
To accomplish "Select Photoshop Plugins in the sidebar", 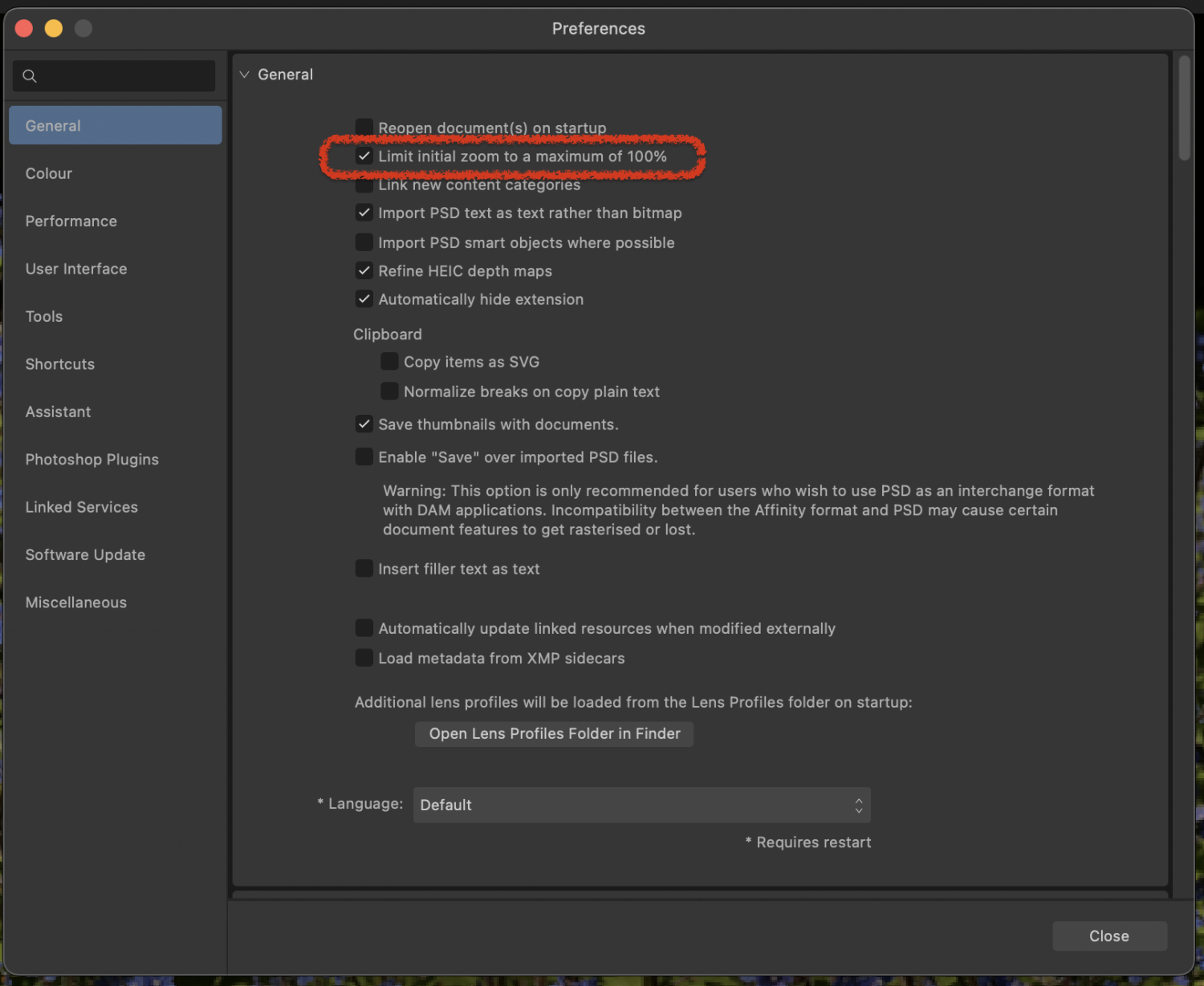I will 92,459.
